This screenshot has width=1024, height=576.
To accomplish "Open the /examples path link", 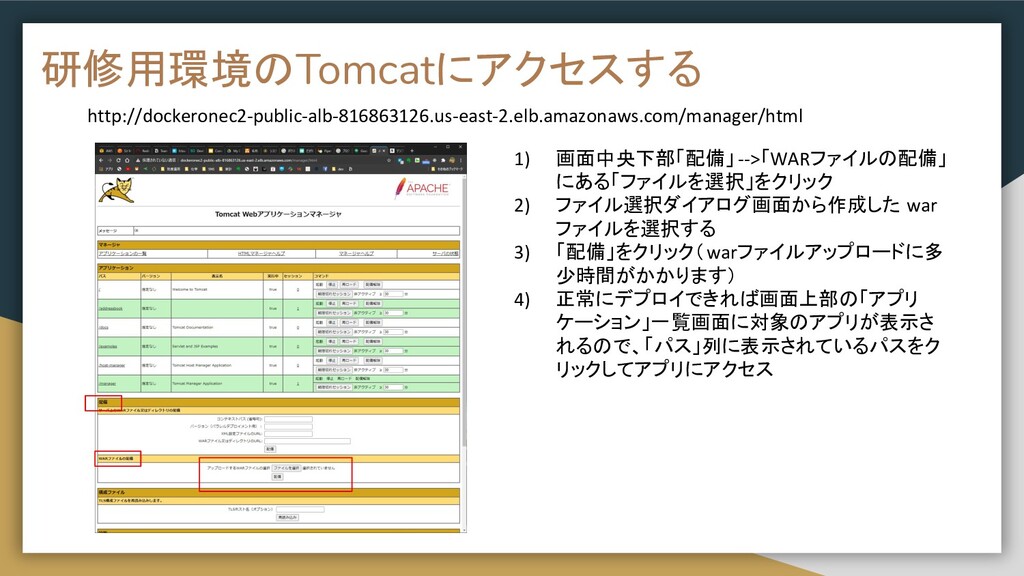I will 108,346.
